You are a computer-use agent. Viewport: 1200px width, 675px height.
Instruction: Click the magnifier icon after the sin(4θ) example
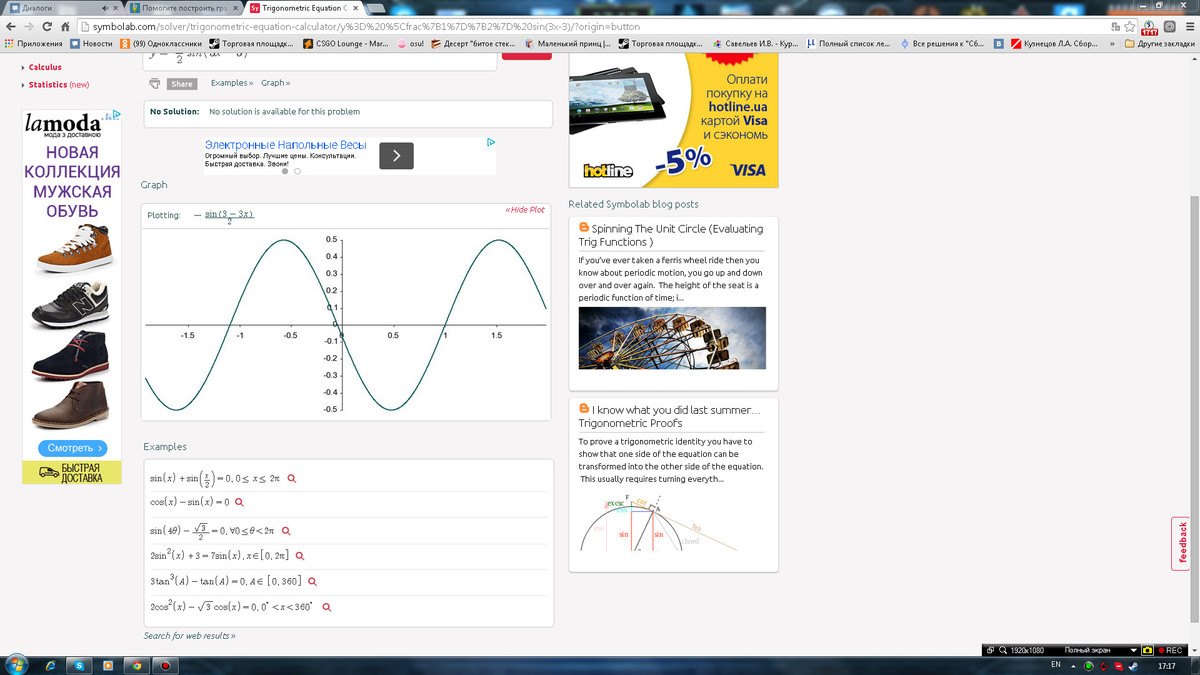[x=287, y=531]
